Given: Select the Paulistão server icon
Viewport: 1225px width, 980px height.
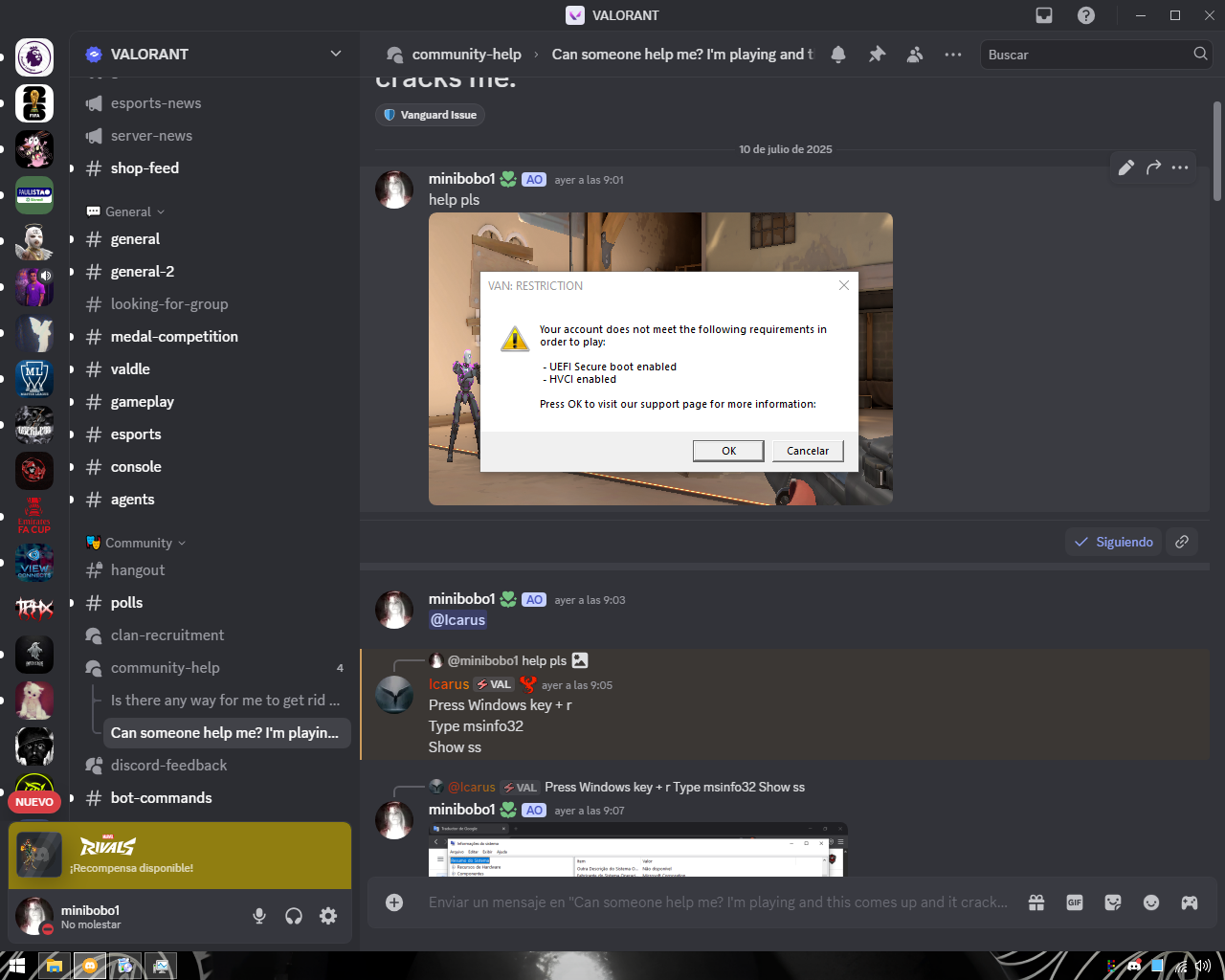Looking at the screenshot, I should [34, 195].
